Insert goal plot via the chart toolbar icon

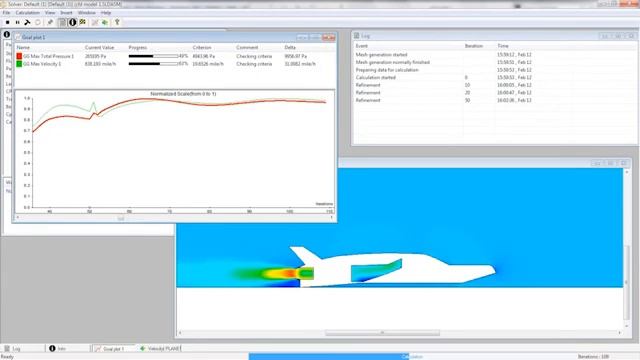click(95, 22)
